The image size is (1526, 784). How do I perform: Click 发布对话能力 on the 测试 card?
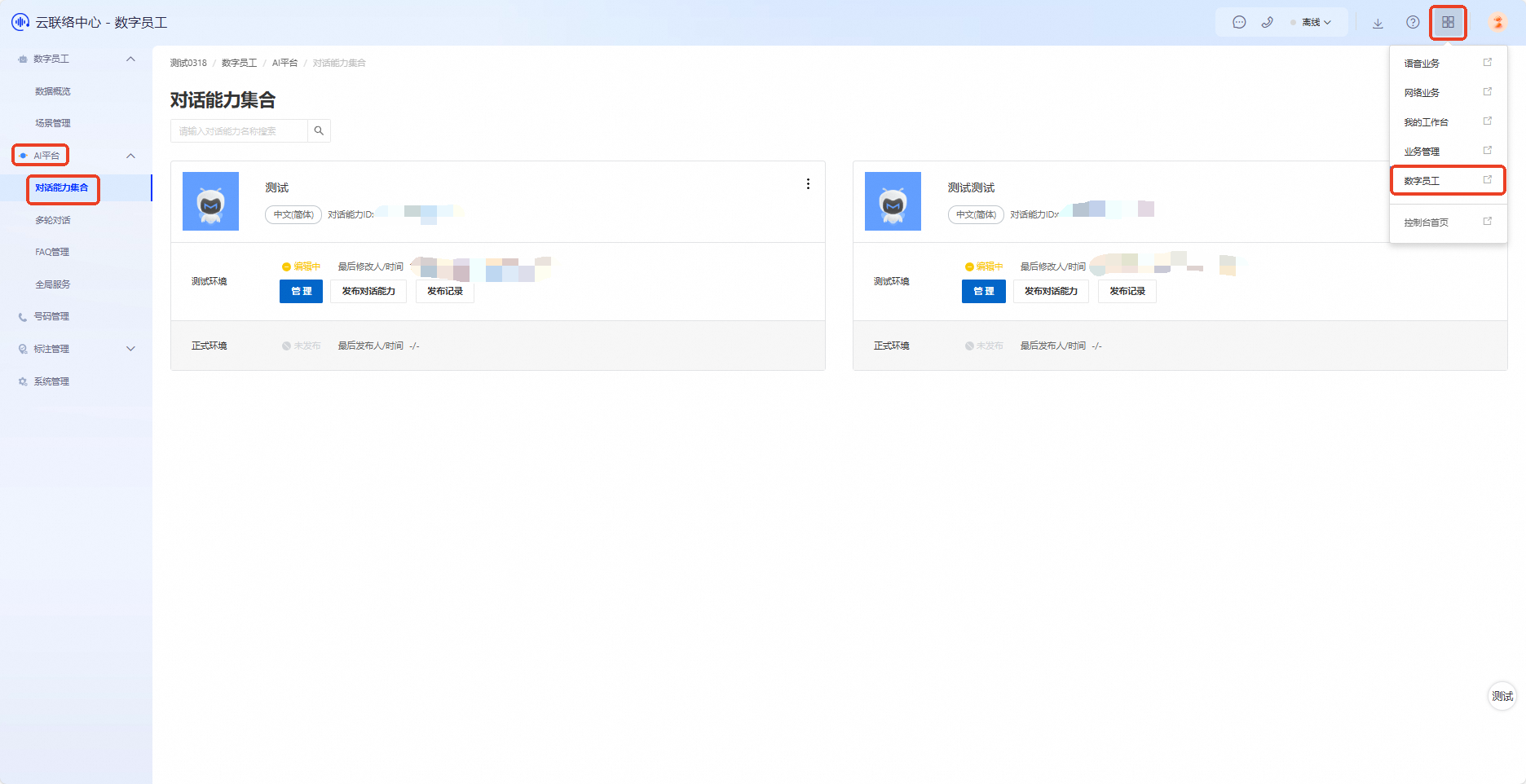point(368,291)
